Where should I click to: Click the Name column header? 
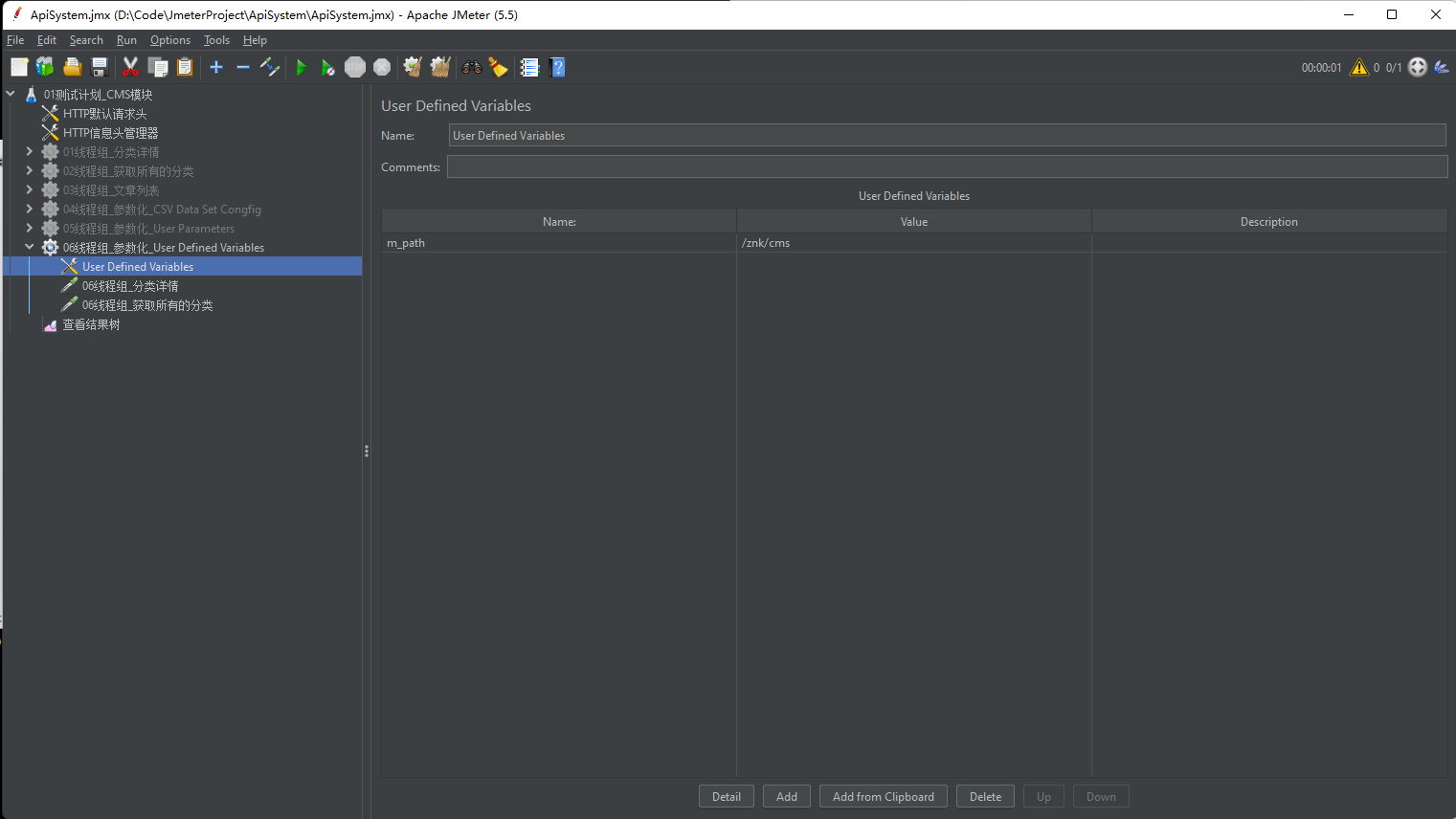pos(559,221)
